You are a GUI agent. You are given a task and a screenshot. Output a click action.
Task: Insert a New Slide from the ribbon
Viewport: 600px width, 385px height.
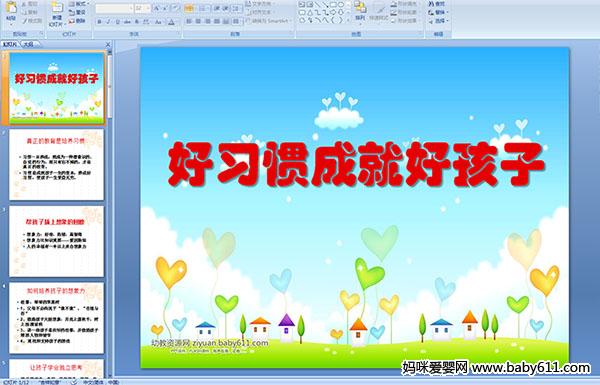click(x=57, y=13)
